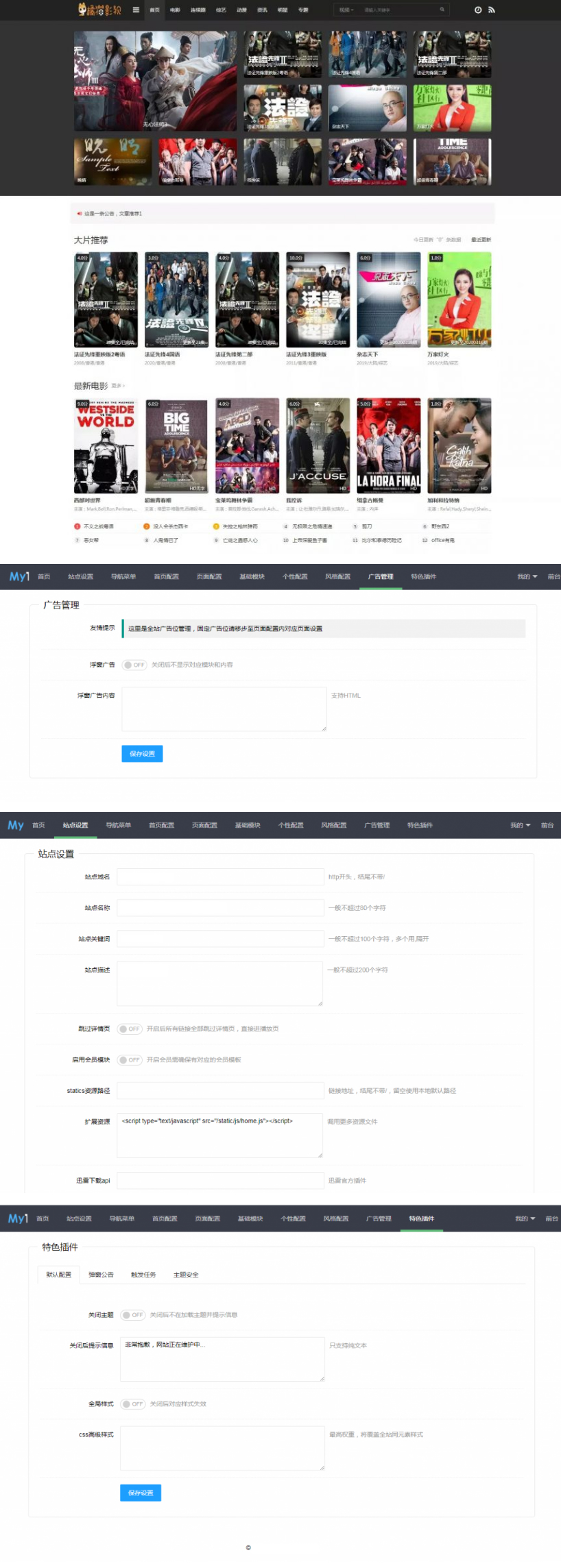The width and height of the screenshot is (561, 1568).
Task: Select 电影 in the top navigation
Action: 175,10
